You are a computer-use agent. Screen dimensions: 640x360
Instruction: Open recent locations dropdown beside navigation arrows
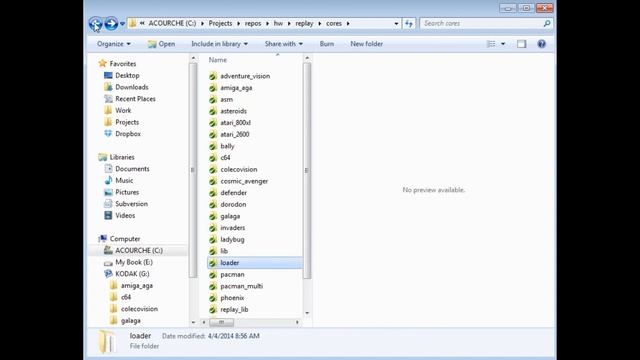122,24
